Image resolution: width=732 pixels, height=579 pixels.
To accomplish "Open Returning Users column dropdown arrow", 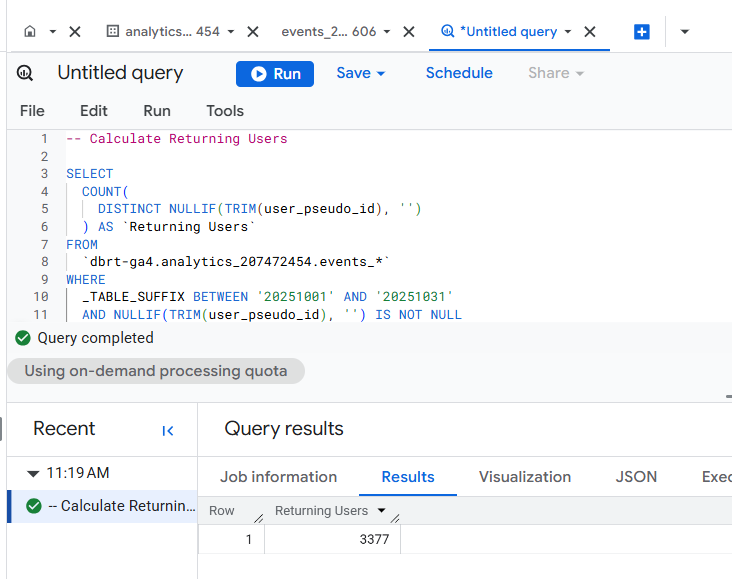I will pos(381,510).
